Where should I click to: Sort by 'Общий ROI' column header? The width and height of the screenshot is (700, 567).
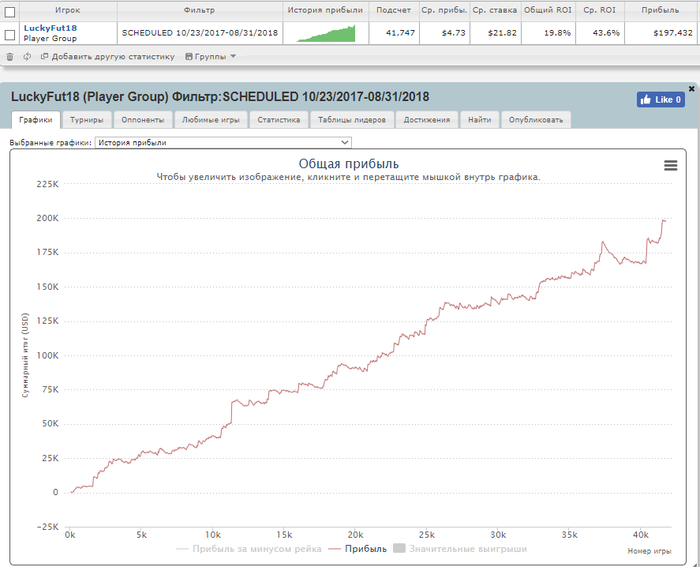tap(548, 10)
